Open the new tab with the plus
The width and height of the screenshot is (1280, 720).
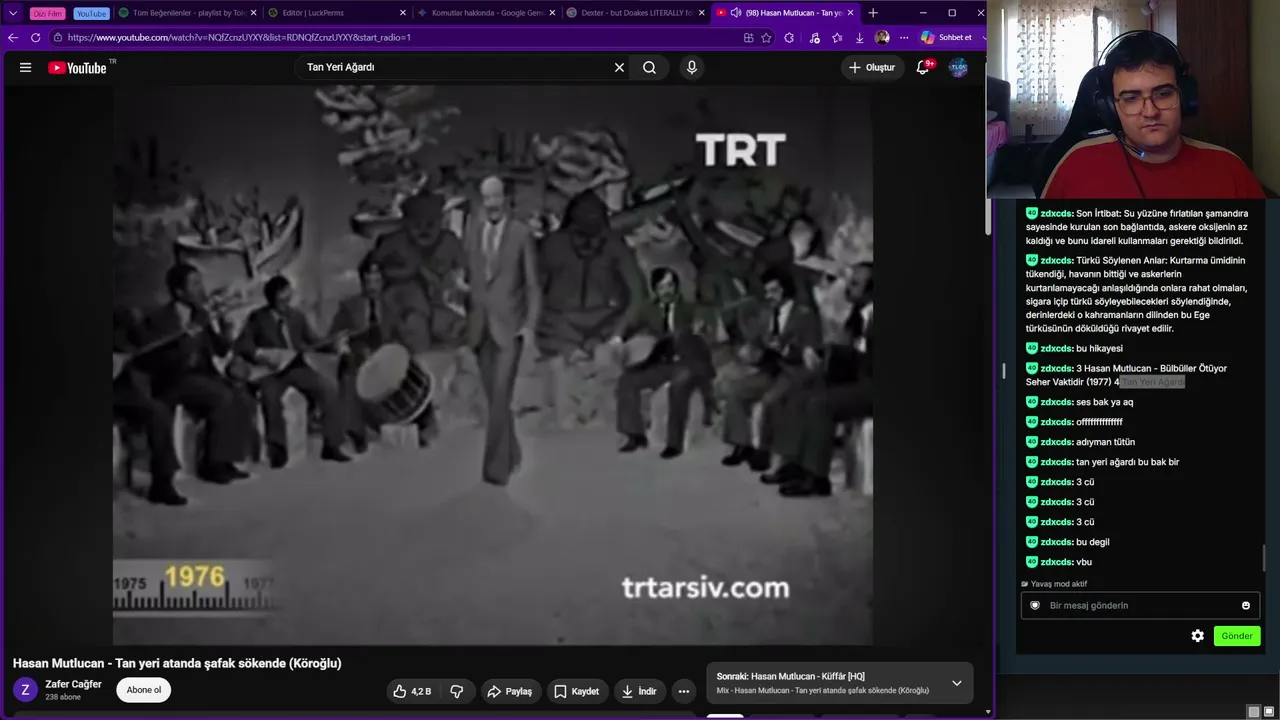[x=873, y=13]
